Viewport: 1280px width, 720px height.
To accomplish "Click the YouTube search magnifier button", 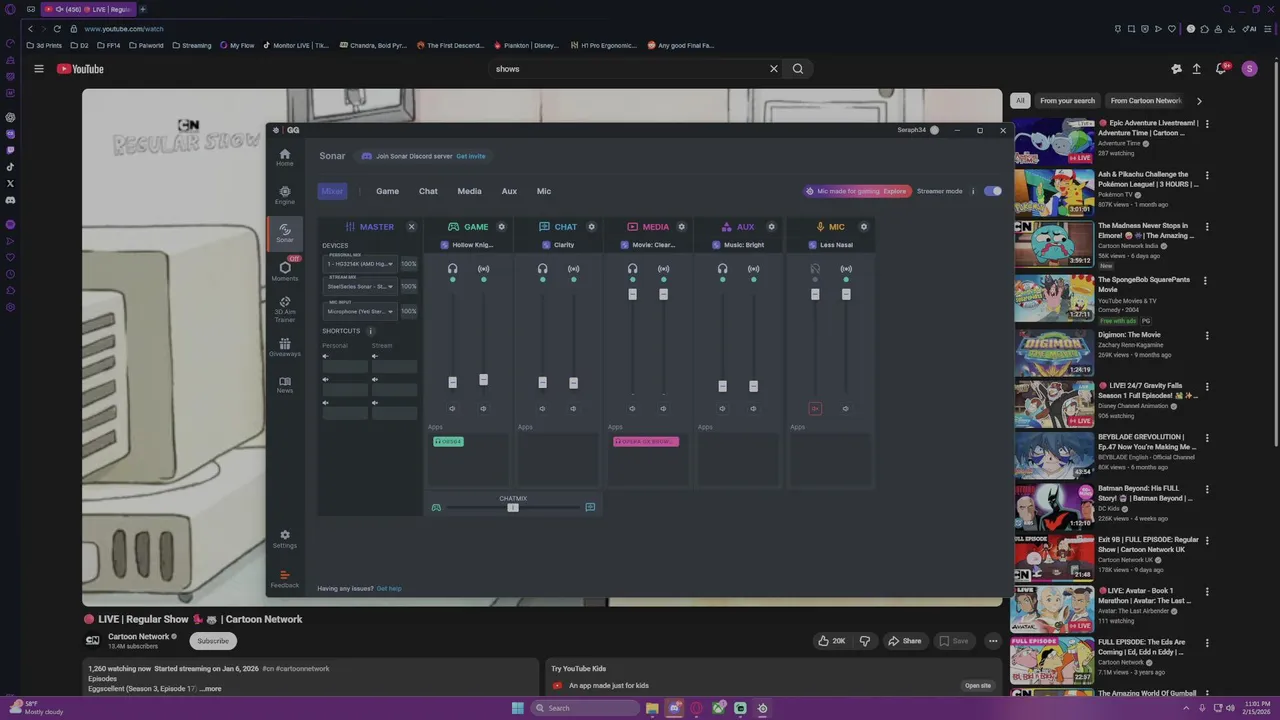I will point(798,69).
